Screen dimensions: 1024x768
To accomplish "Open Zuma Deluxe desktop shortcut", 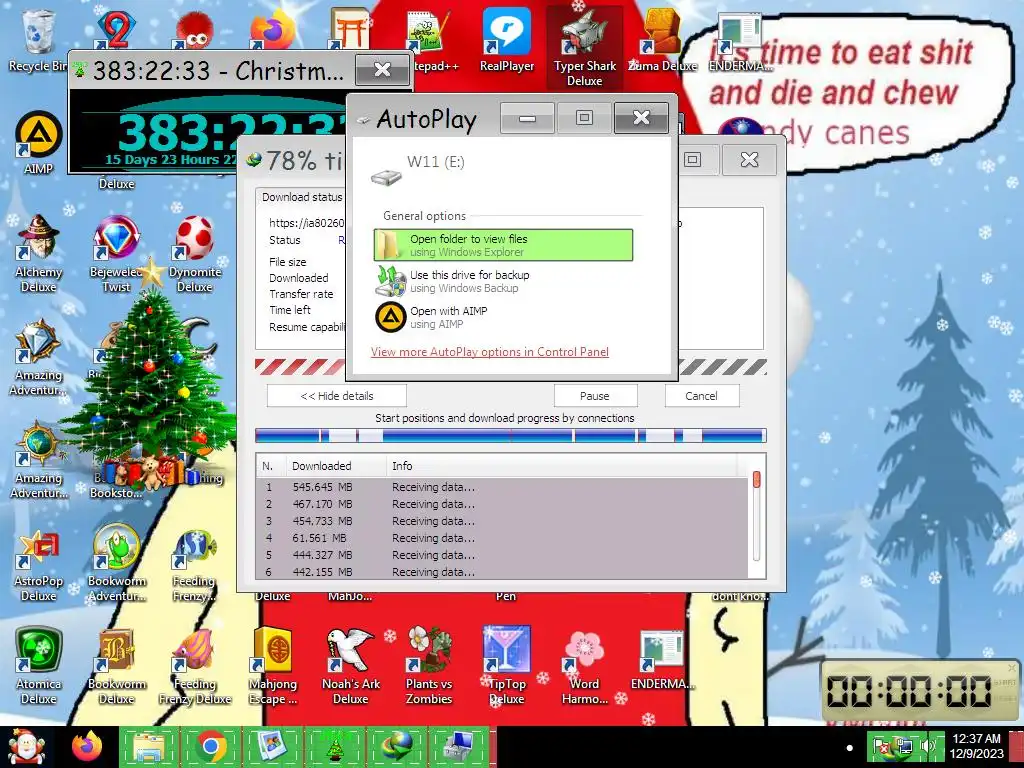I will click(662, 40).
